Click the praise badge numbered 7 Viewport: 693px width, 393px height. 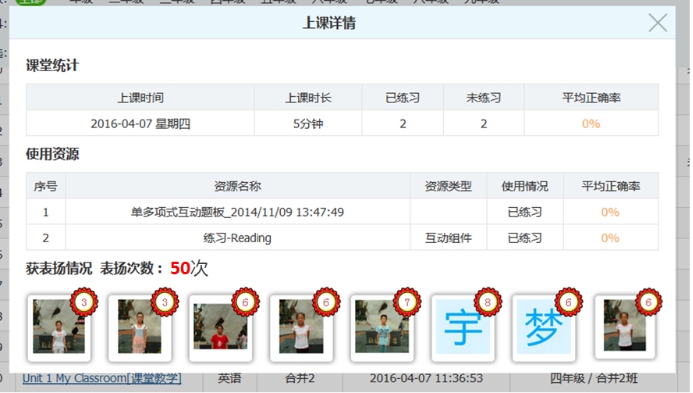tap(407, 302)
